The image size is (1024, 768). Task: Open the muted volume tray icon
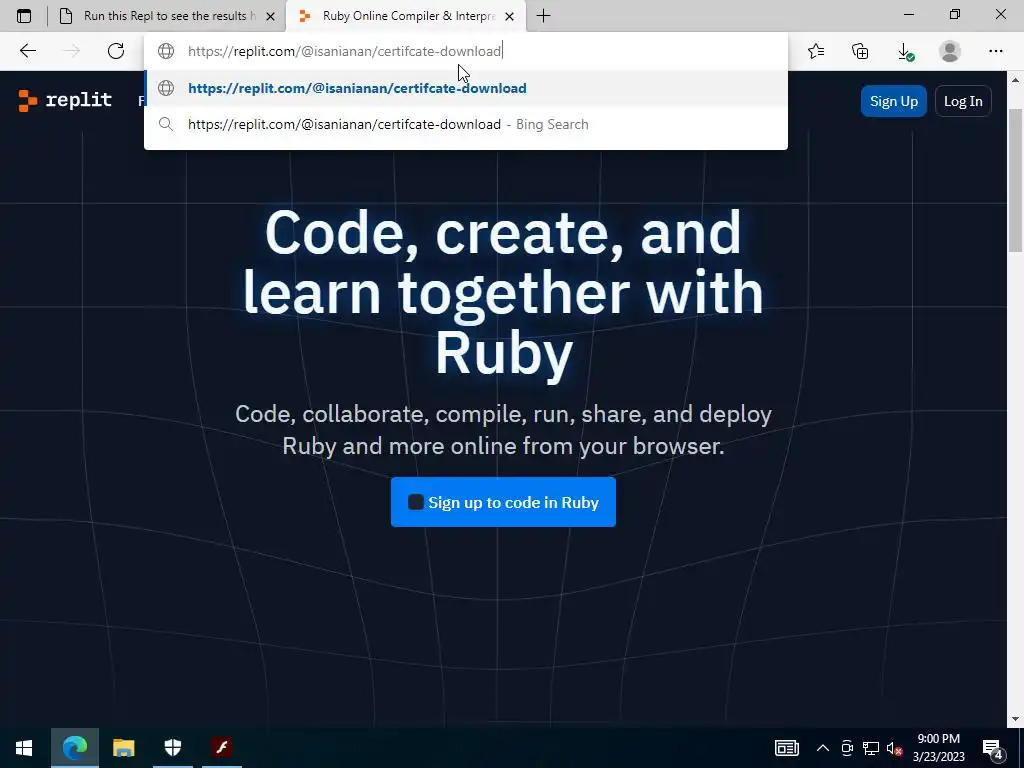tap(894, 748)
